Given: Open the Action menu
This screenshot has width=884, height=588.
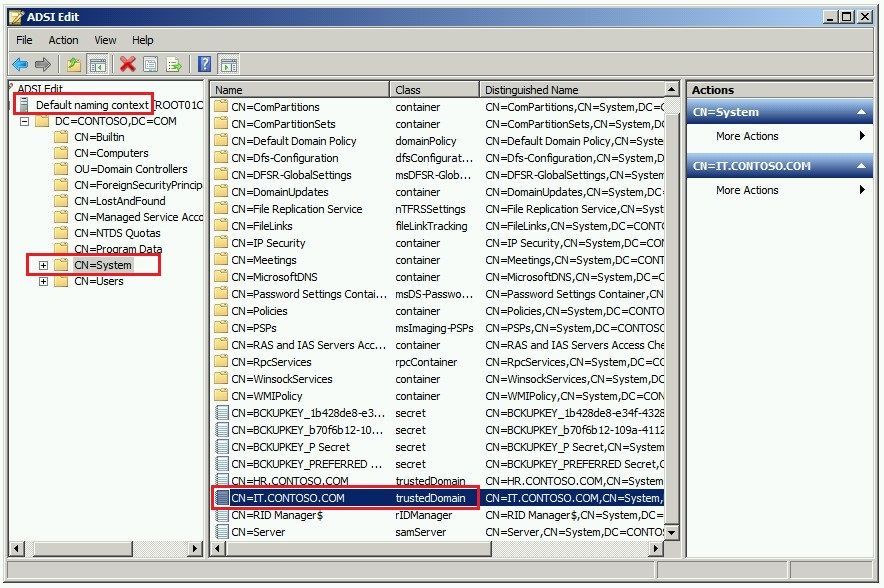Looking at the screenshot, I should click(63, 40).
